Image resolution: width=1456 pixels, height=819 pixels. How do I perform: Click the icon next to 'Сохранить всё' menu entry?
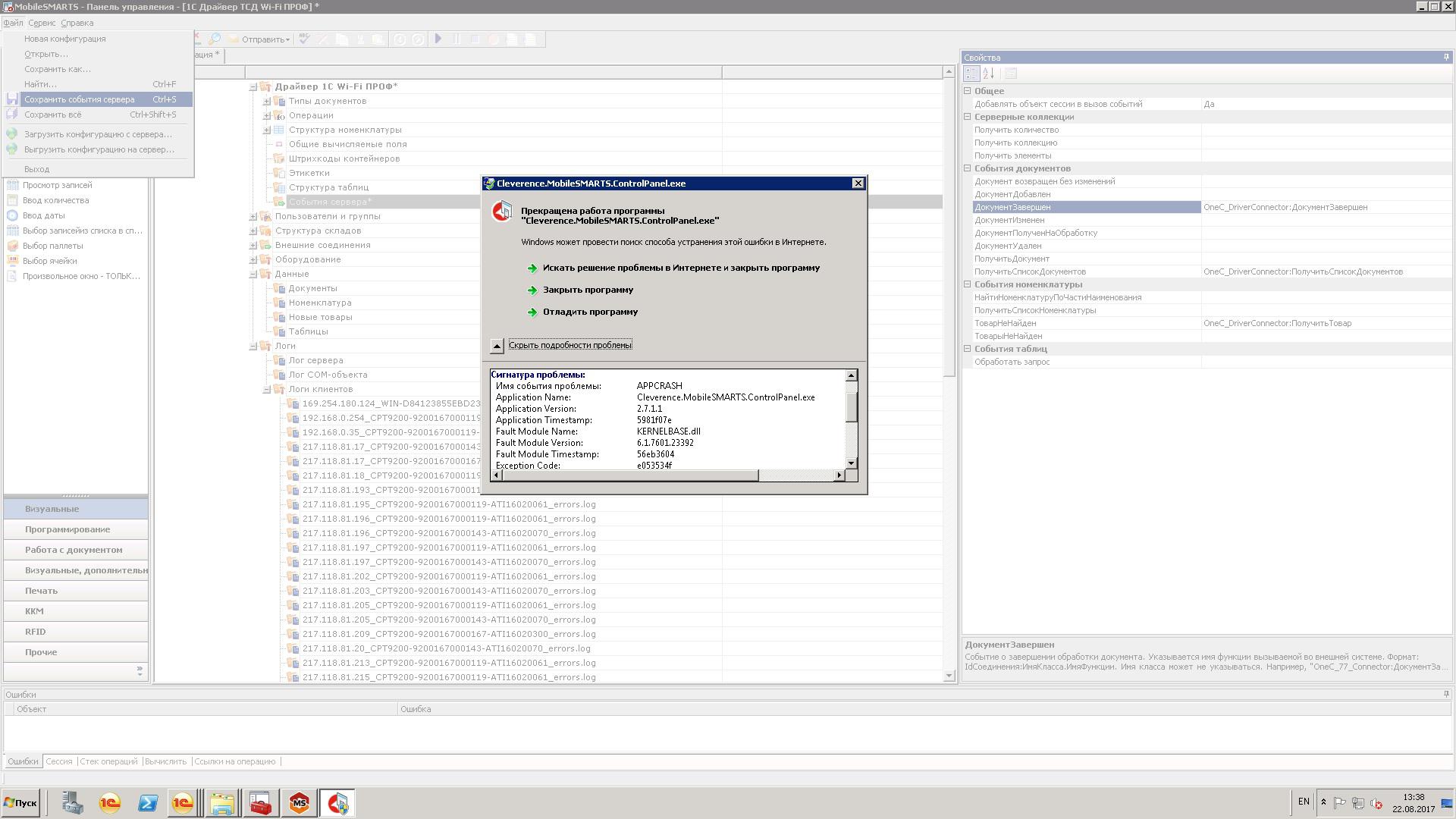click(x=12, y=115)
